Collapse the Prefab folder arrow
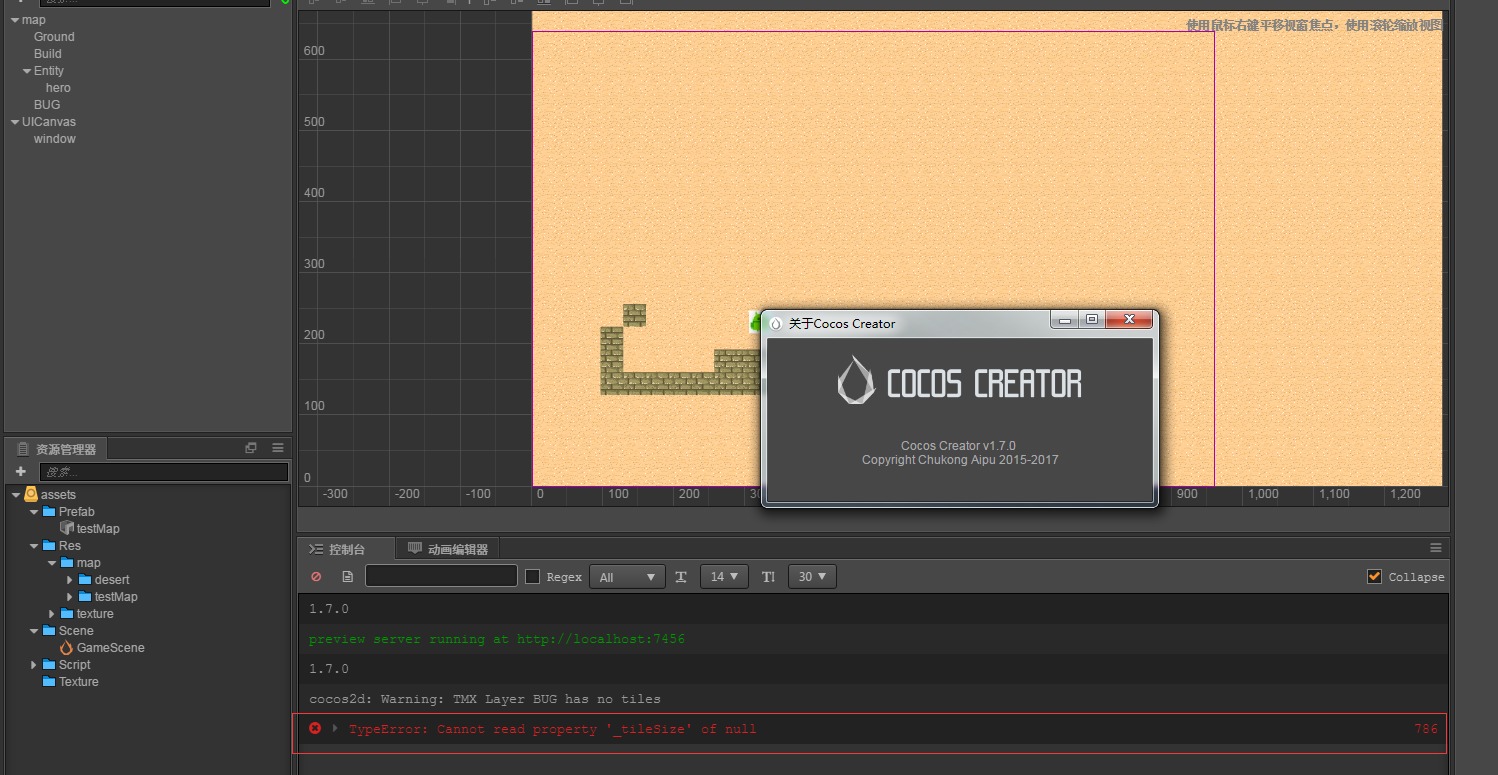This screenshot has width=1498, height=775. click(34, 511)
